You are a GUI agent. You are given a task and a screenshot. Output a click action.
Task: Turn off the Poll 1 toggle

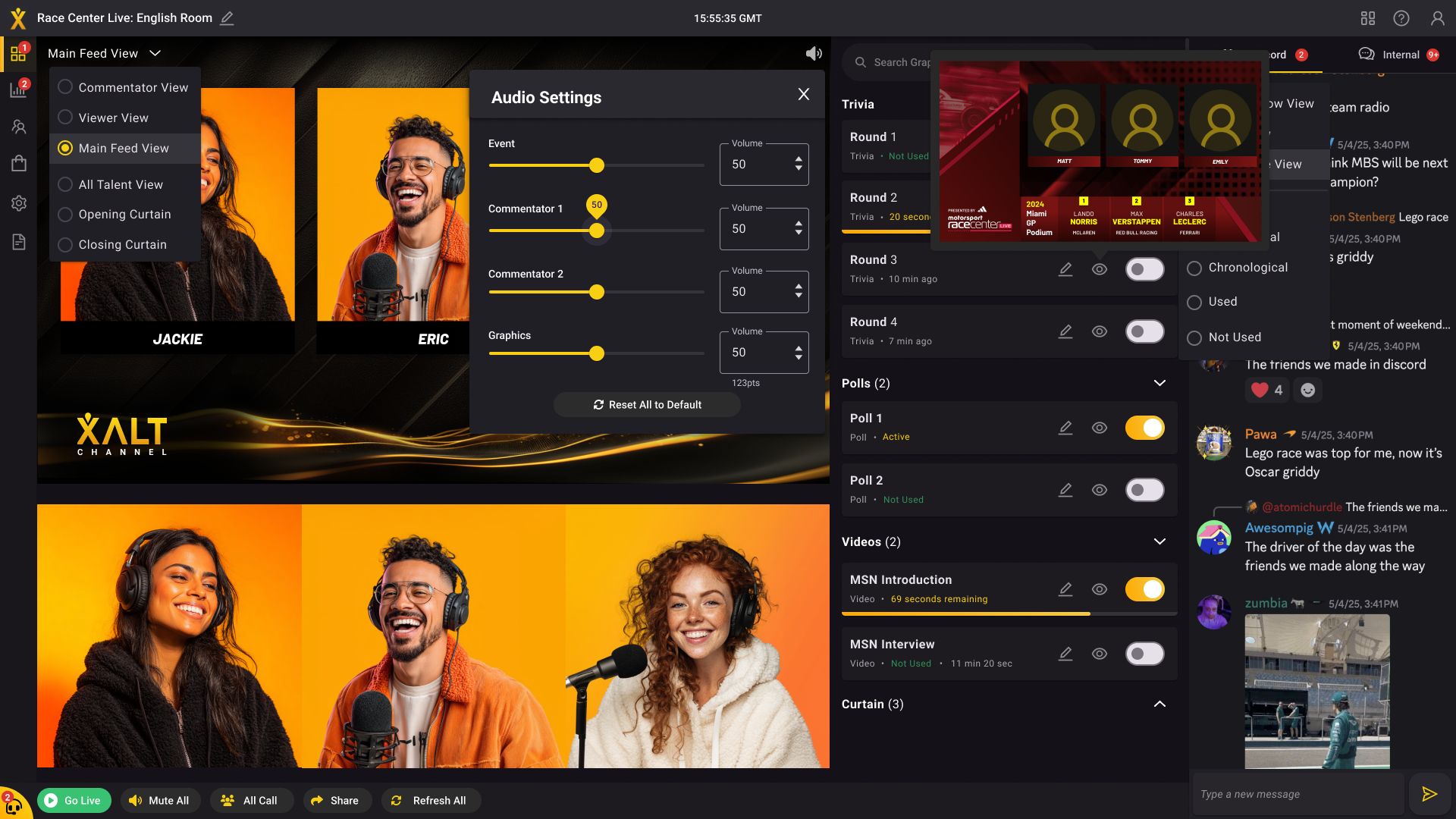tap(1144, 428)
